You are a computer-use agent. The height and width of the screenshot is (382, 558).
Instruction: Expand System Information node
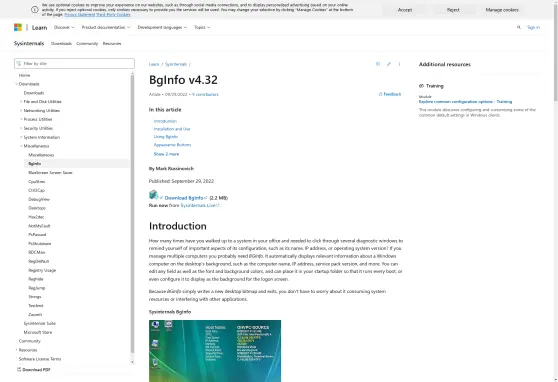coord(21,137)
